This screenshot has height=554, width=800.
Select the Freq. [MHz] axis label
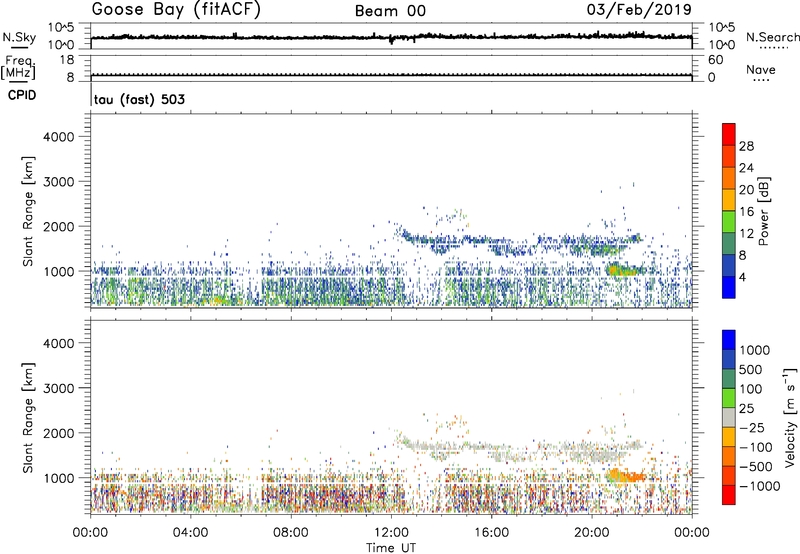[18, 68]
